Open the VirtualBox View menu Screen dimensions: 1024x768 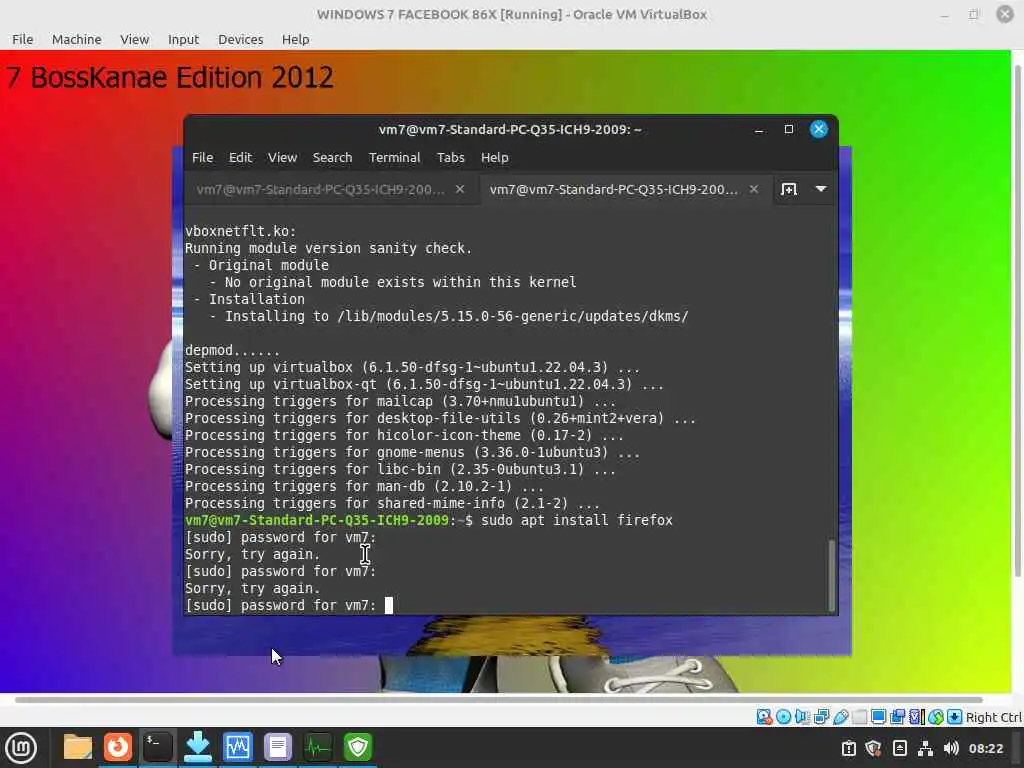135,39
